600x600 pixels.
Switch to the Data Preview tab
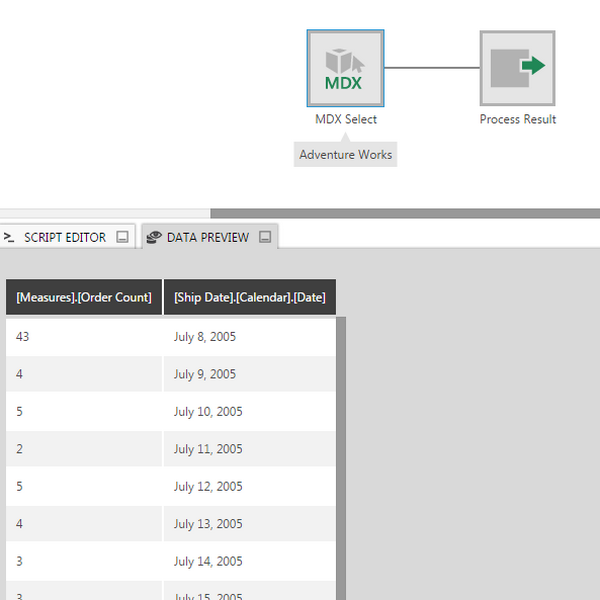(207, 238)
